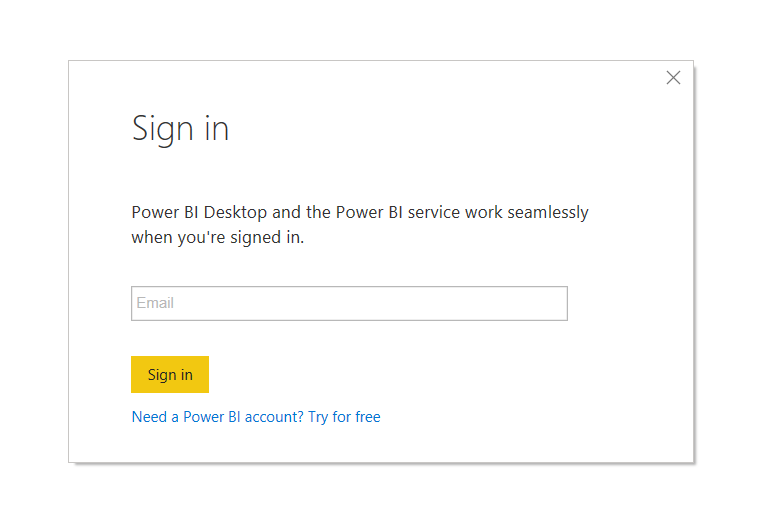Click the large Sign in title

pos(180,130)
